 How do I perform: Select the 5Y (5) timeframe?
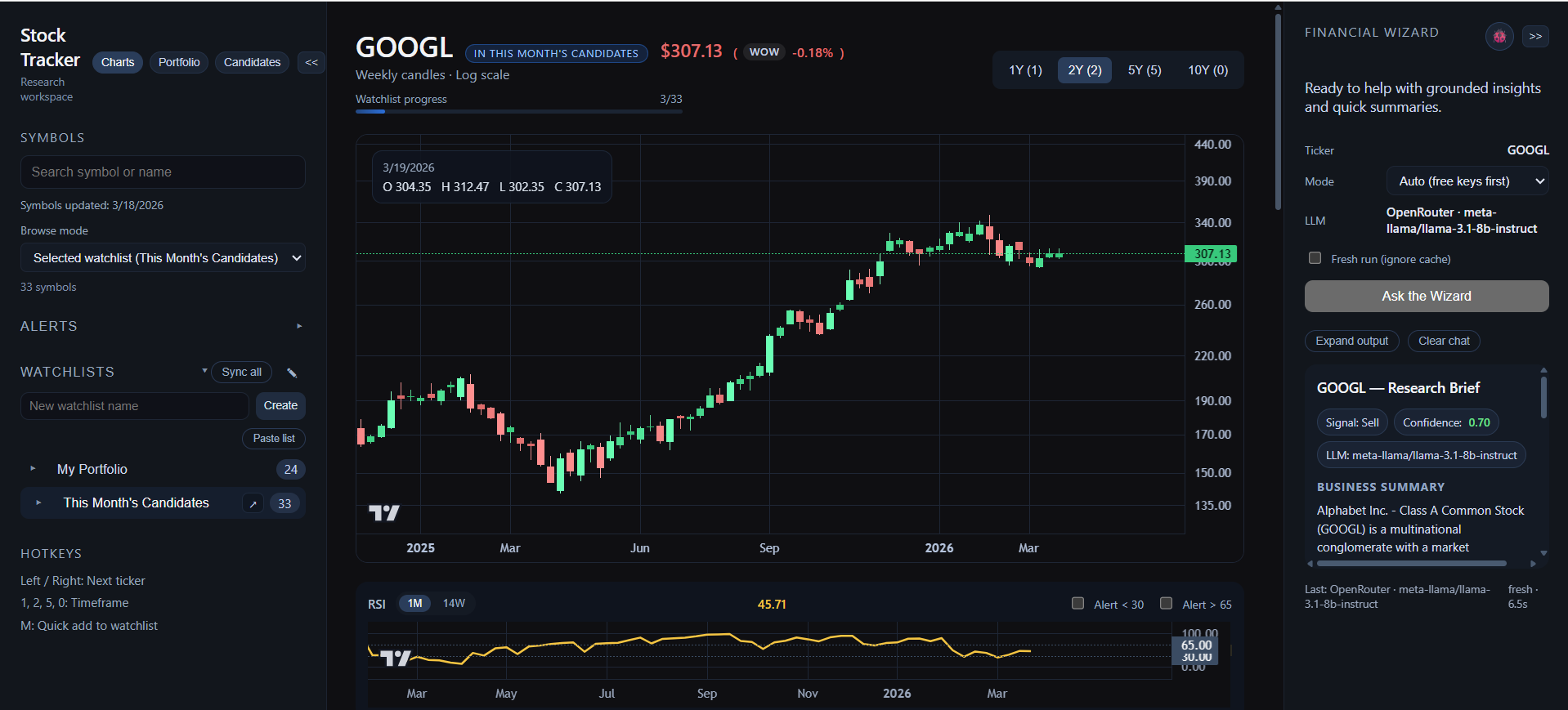click(1145, 70)
